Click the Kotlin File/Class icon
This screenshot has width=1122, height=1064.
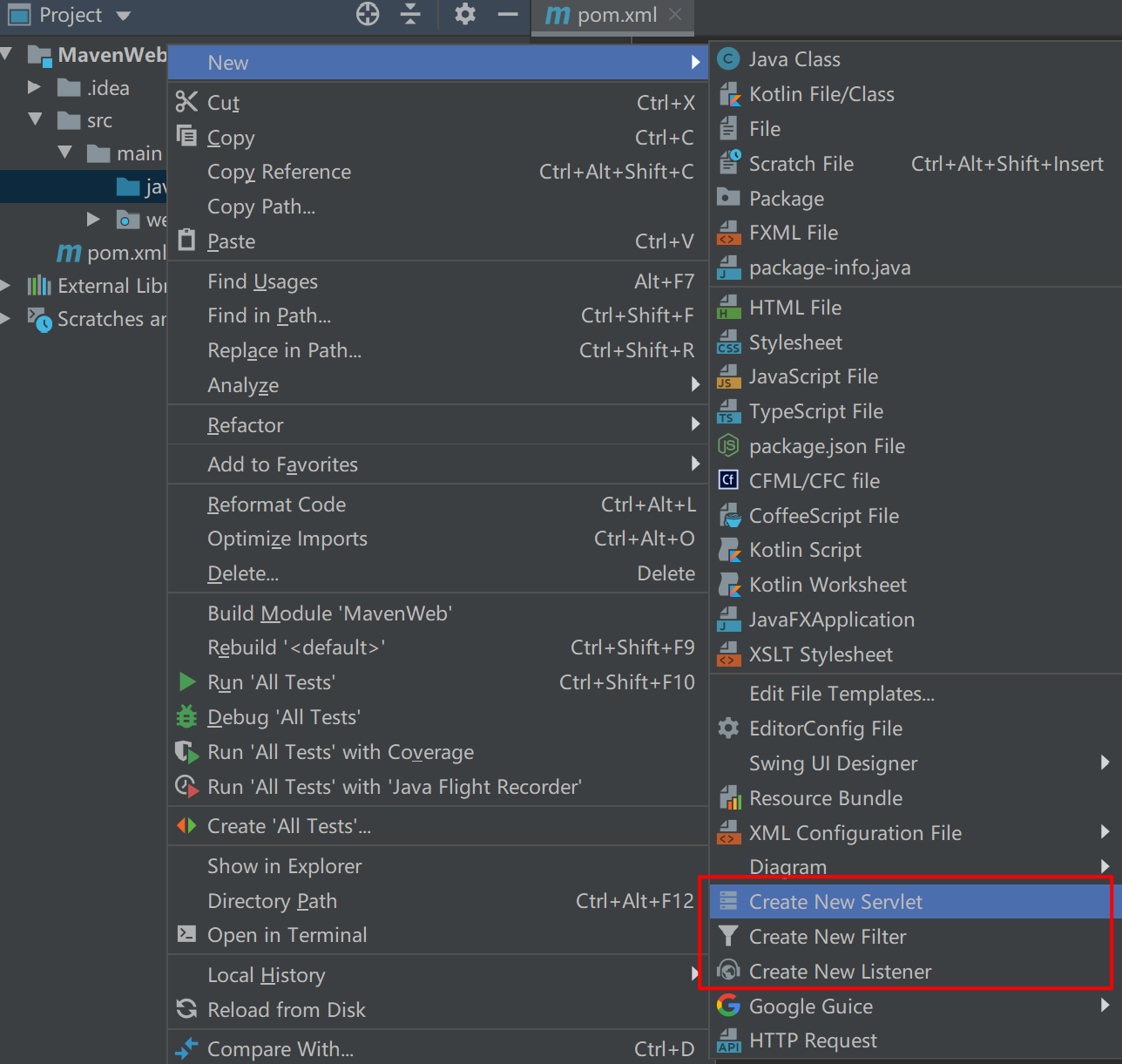coord(728,94)
